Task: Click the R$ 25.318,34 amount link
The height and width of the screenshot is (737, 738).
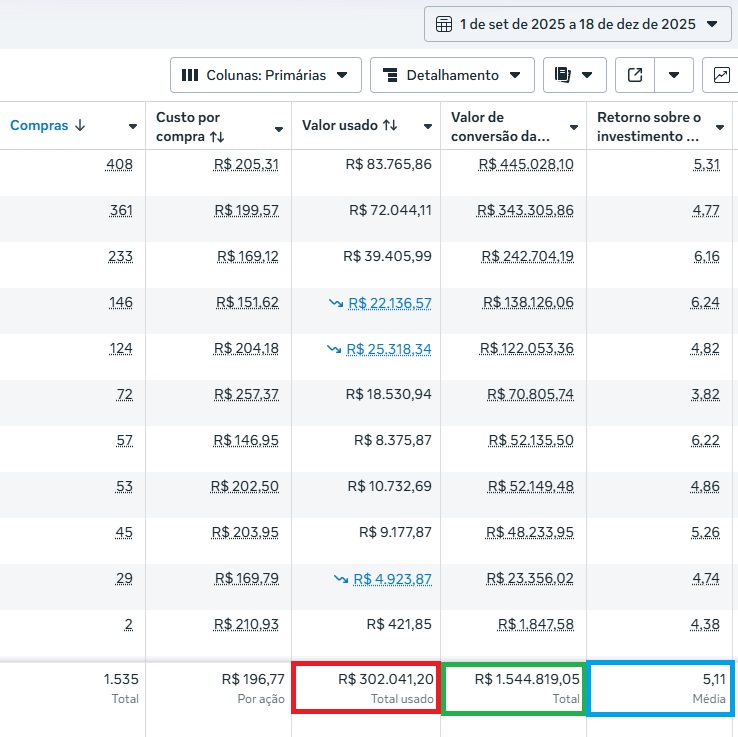Action: [x=389, y=349]
